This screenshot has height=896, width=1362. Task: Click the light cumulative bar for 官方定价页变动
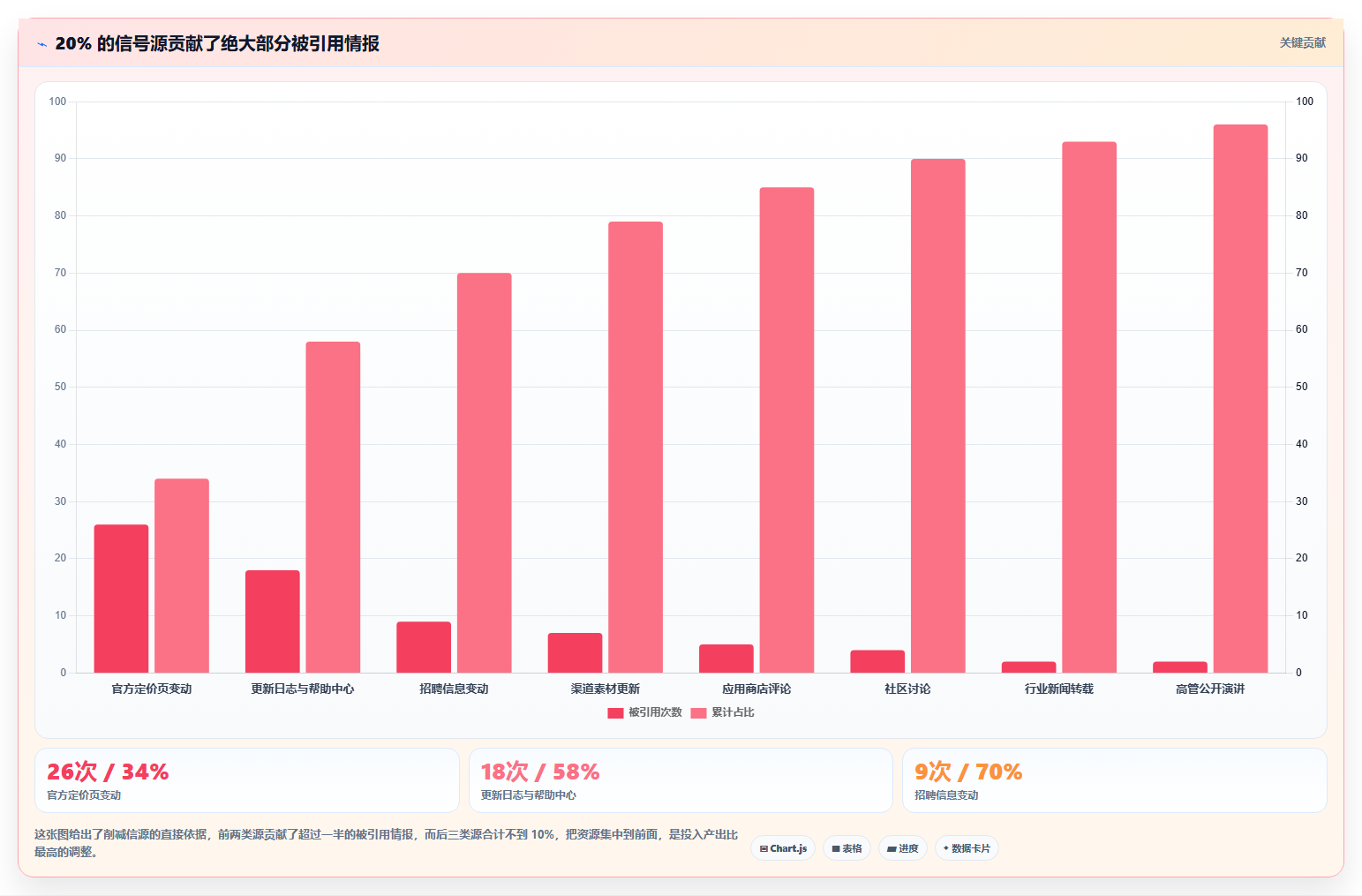point(182,576)
